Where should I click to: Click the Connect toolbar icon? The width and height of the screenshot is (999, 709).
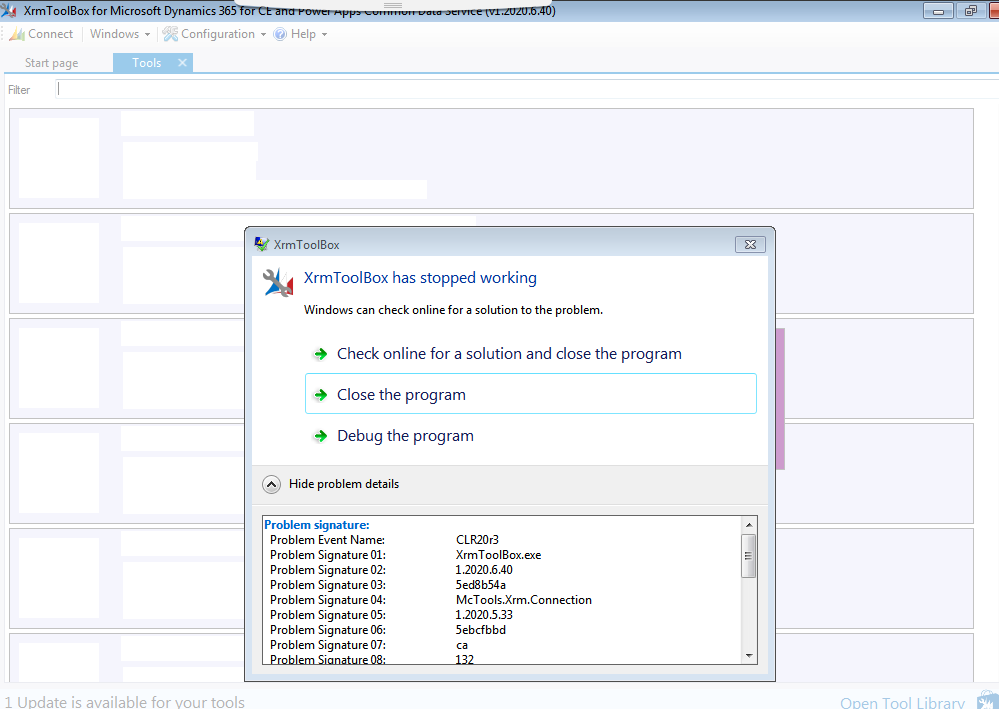17,34
